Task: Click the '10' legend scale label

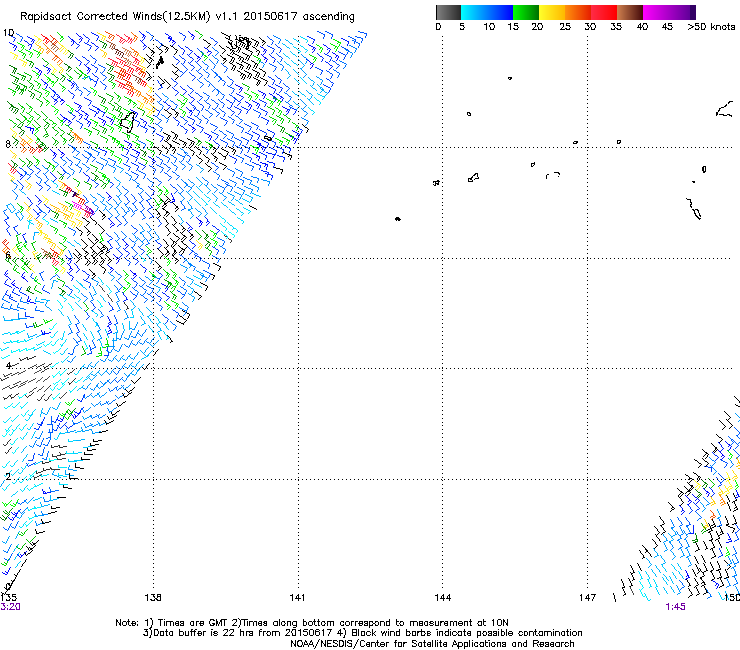Action: 489,27
